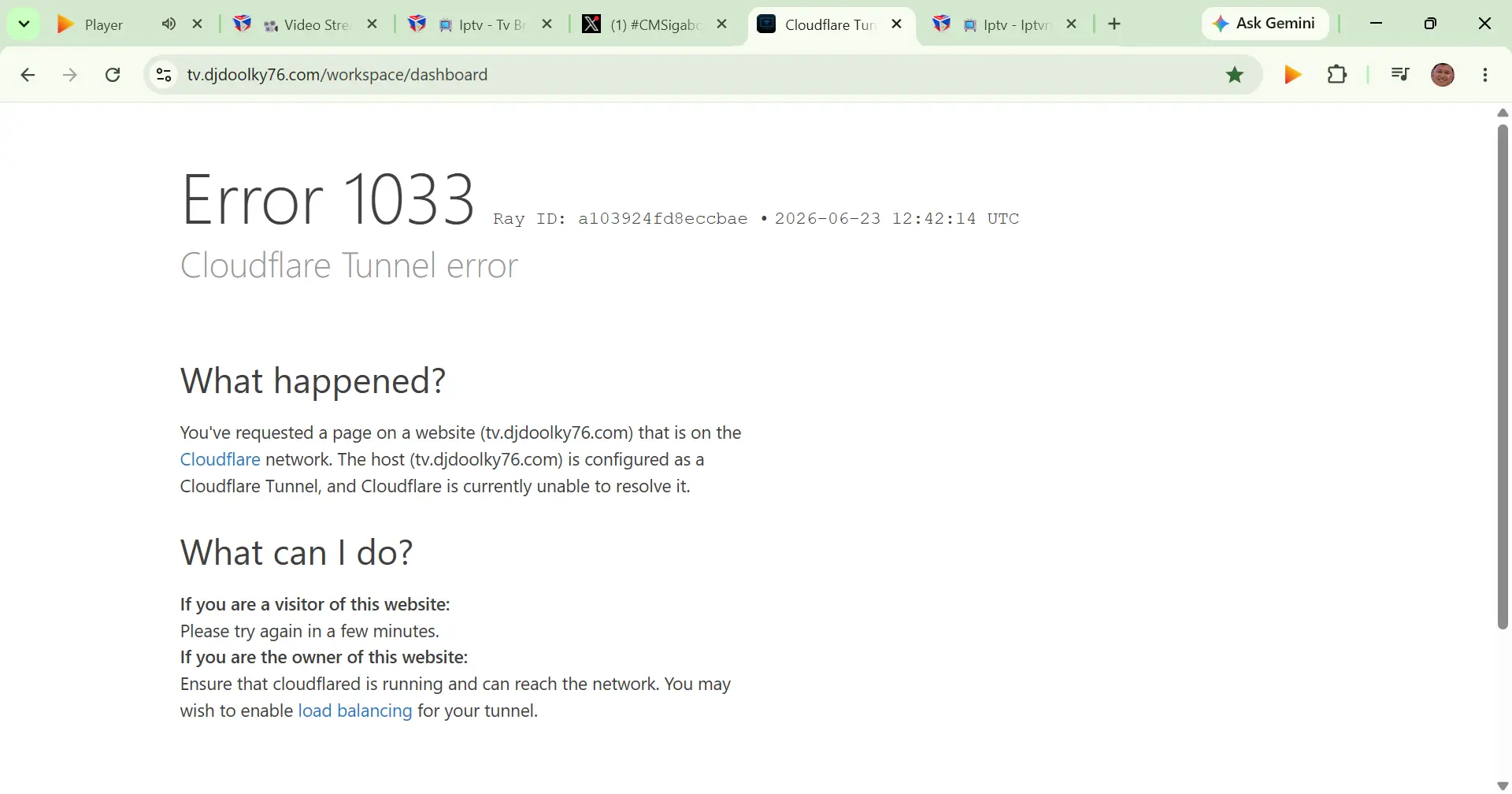The height and width of the screenshot is (794, 1512).
Task: Reload the current page
Action: (x=113, y=75)
